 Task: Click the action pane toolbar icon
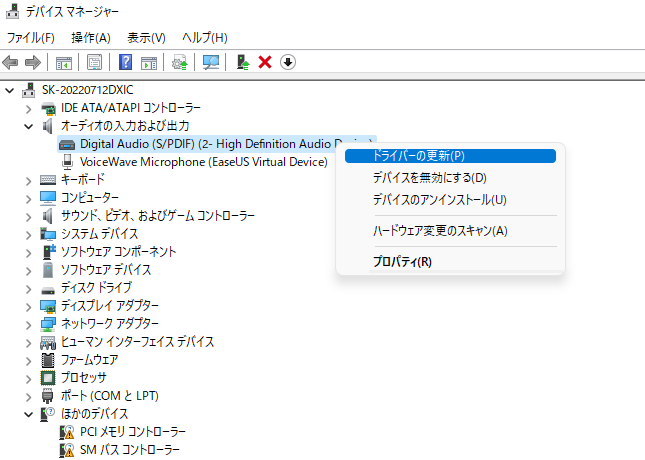[x=149, y=63]
